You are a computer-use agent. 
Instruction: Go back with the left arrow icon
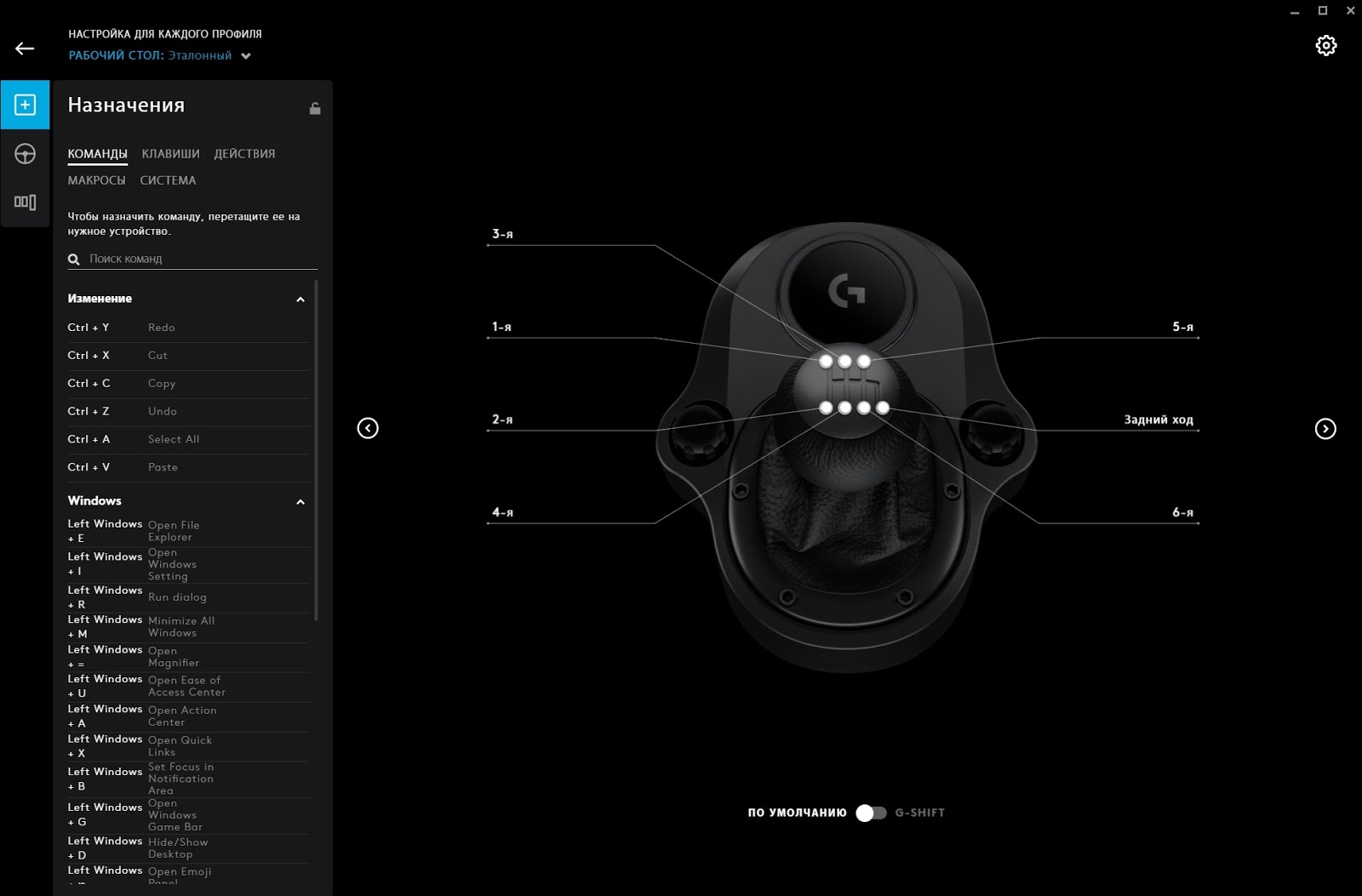coord(25,49)
